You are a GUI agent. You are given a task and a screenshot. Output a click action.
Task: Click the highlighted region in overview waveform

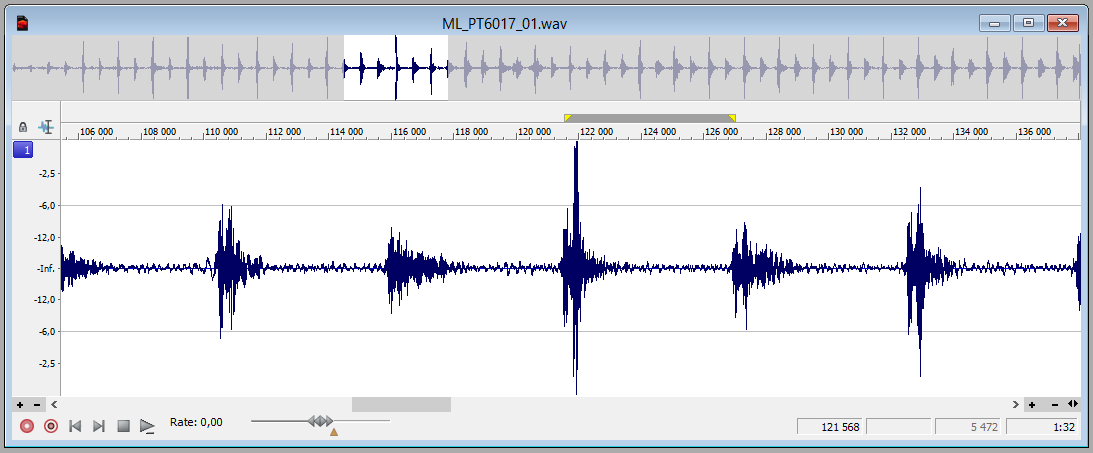[x=395, y=68]
